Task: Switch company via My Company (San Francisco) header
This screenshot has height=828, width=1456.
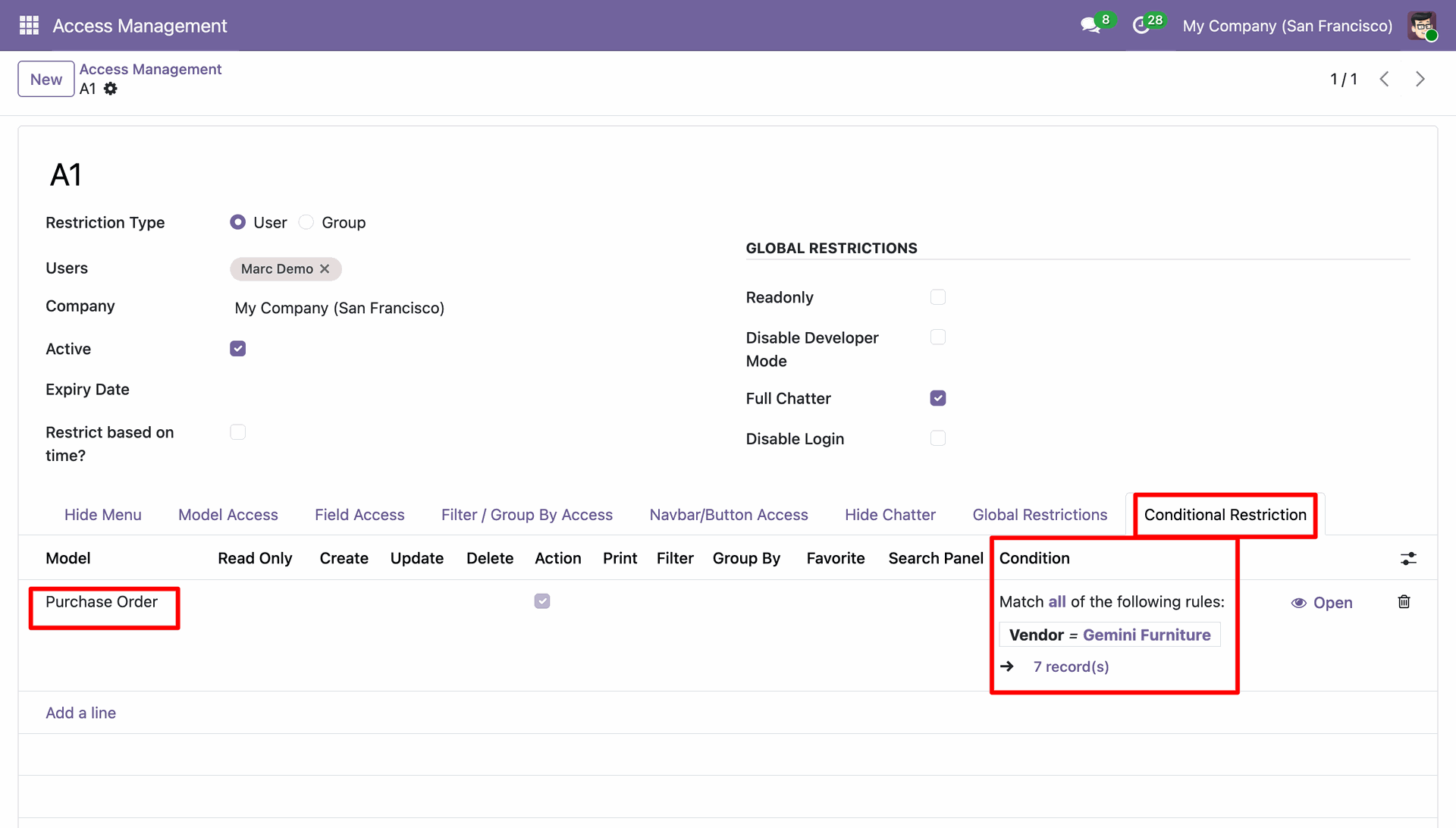Action: coord(1288,26)
